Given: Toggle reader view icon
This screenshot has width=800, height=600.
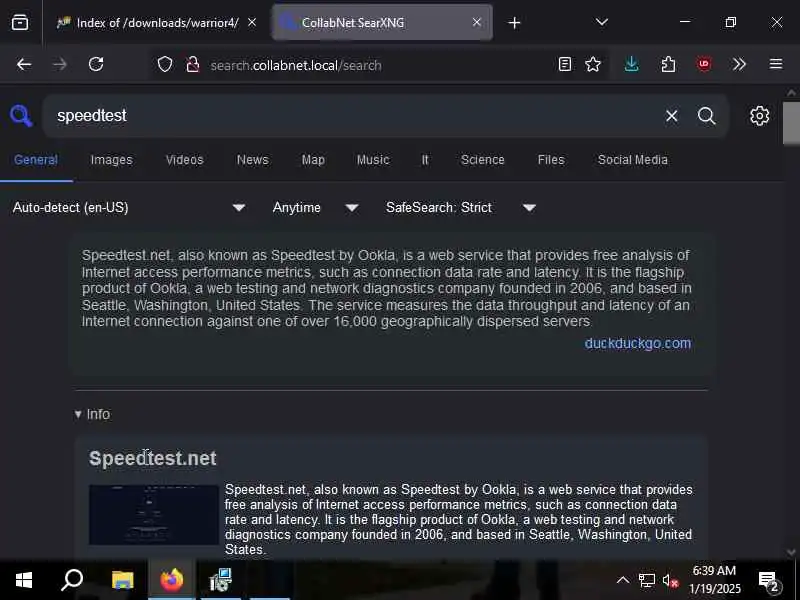Looking at the screenshot, I should pyautogui.click(x=565, y=64).
